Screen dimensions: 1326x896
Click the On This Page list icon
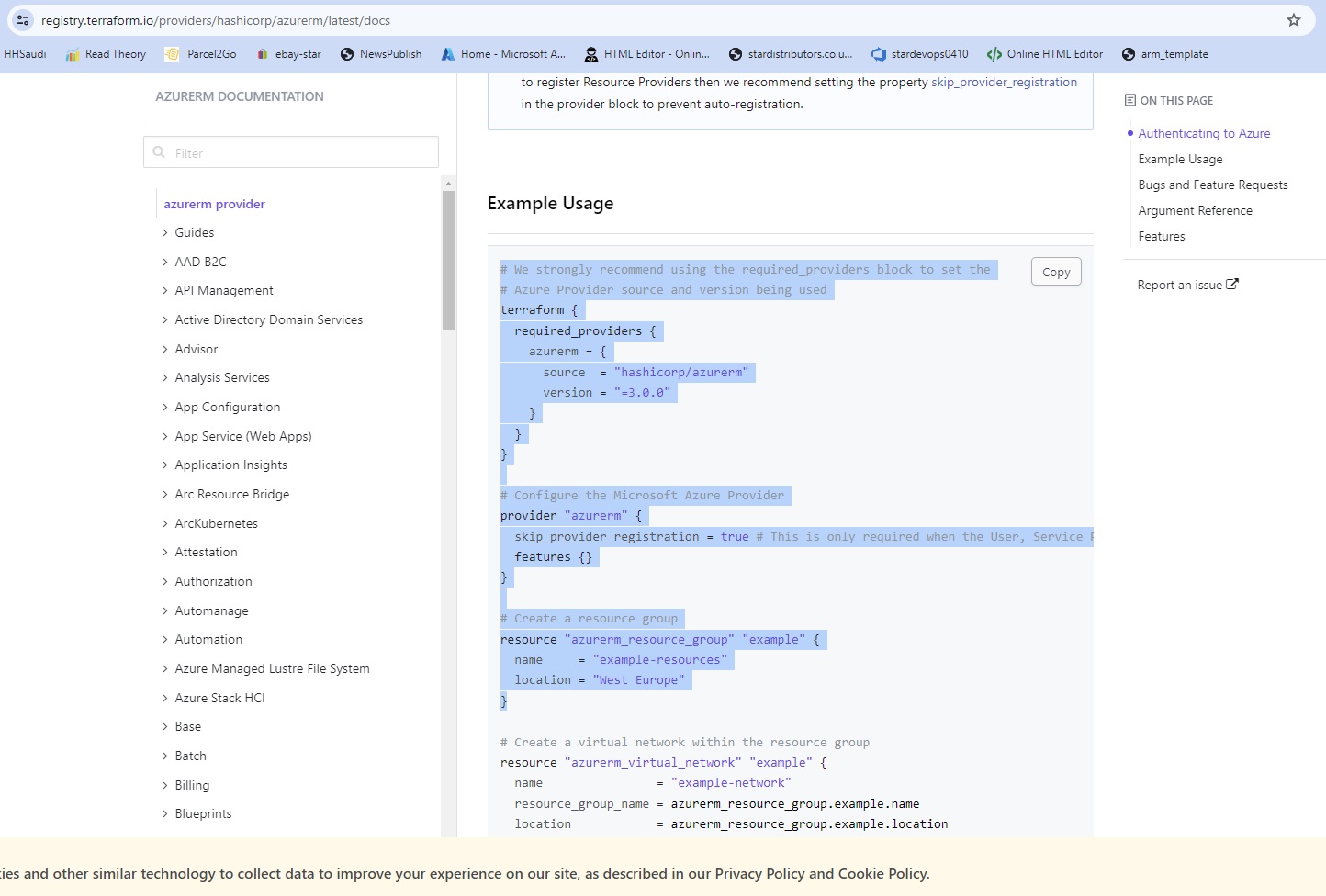pos(1130,100)
